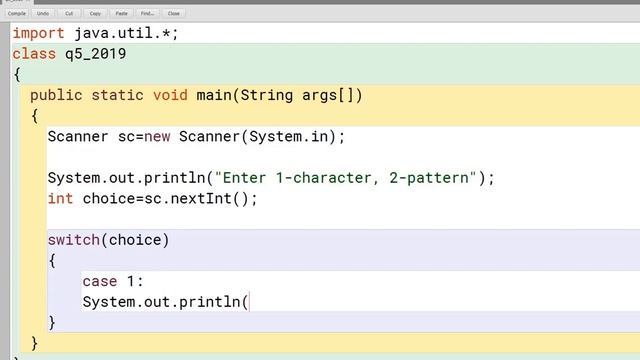
Task: Click the 'class' keyword
Action: pos(34,54)
